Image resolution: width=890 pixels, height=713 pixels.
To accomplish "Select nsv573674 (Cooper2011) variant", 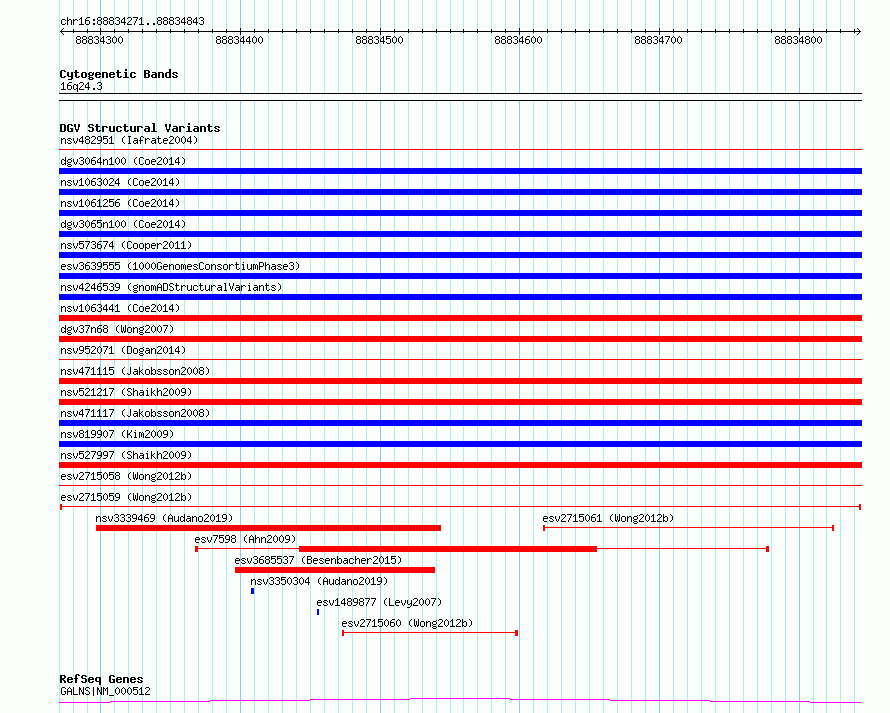I will point(126,245).
